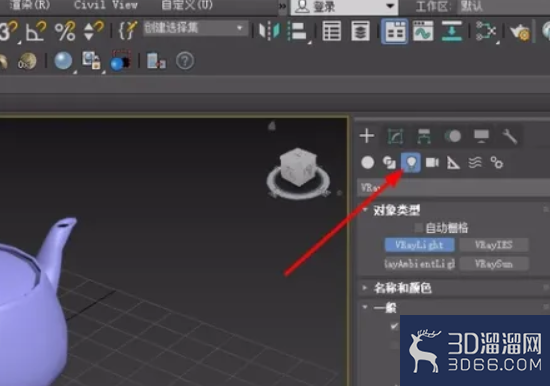Open the 登录 sign-in dropdown

click(344, 7)
